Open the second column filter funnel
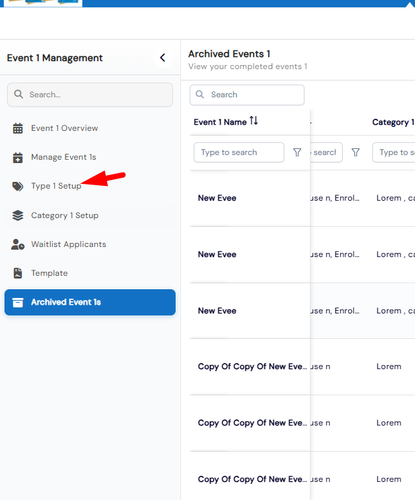Viewport: 415px width, 500px height. point(356,152)
